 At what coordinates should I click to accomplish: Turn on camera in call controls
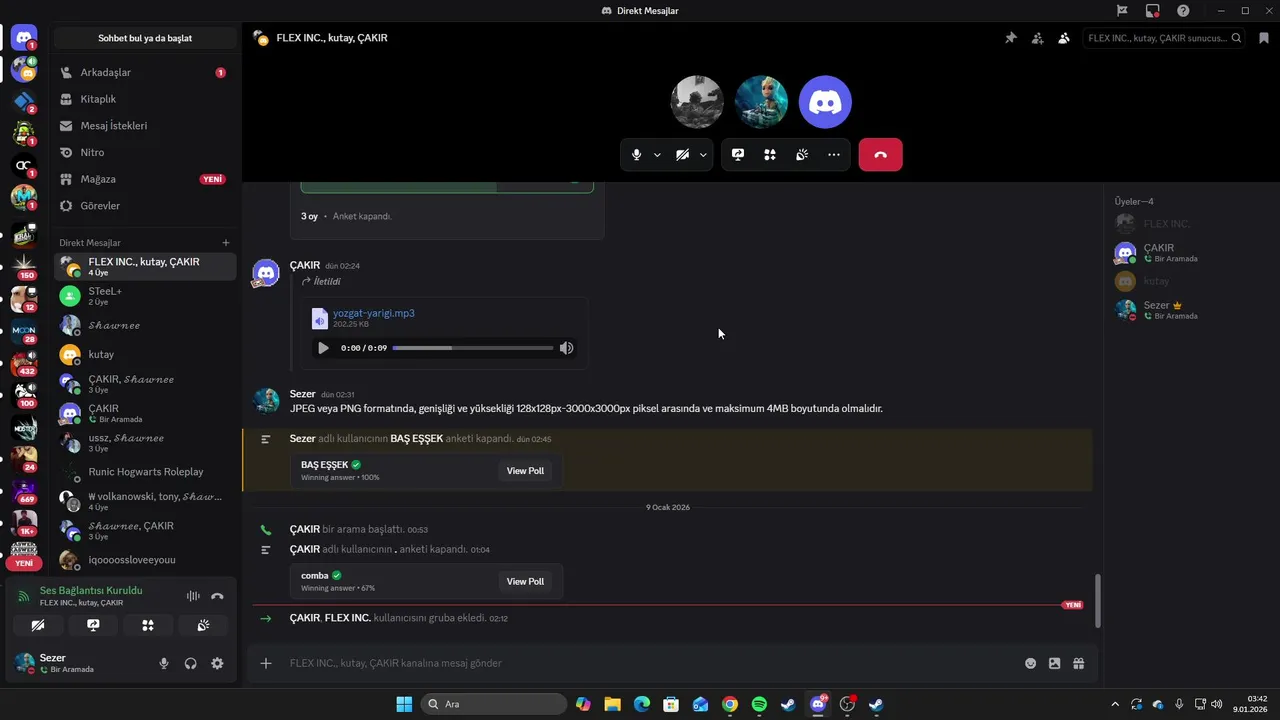[682, 155]
